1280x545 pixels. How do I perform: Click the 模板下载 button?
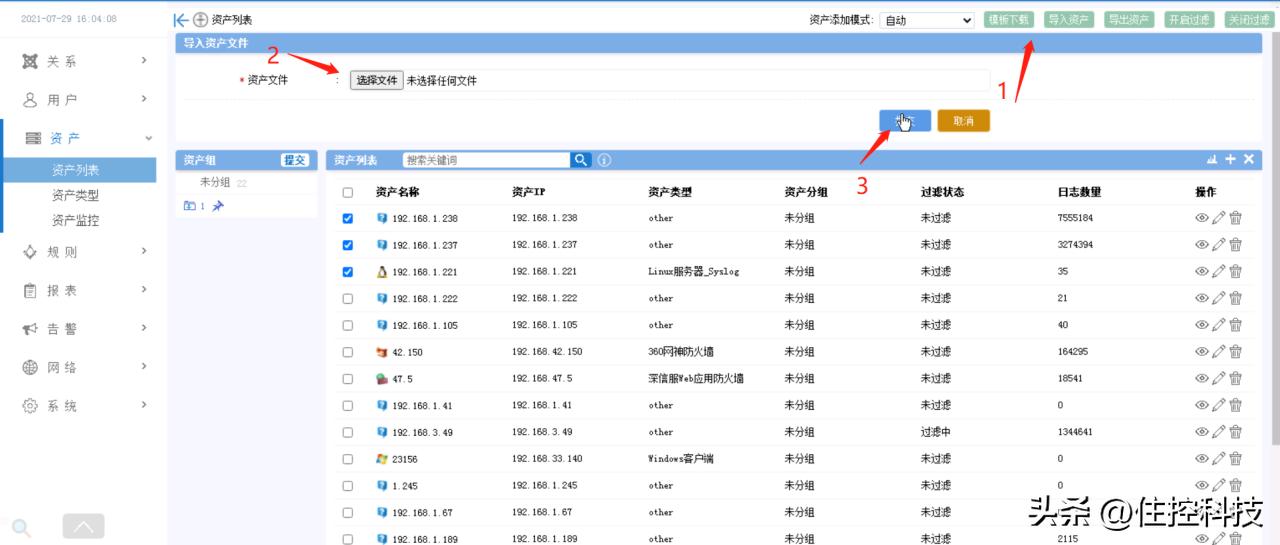click(x=1008, y=19)
